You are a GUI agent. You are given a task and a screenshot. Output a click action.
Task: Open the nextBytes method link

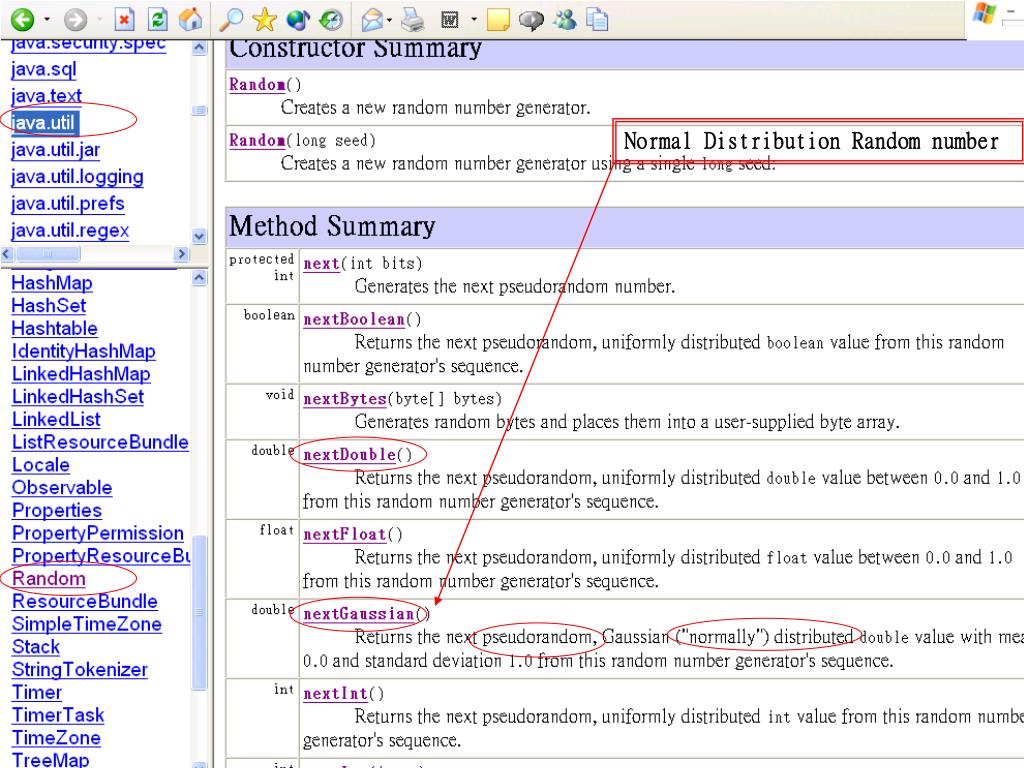point(345,399)
